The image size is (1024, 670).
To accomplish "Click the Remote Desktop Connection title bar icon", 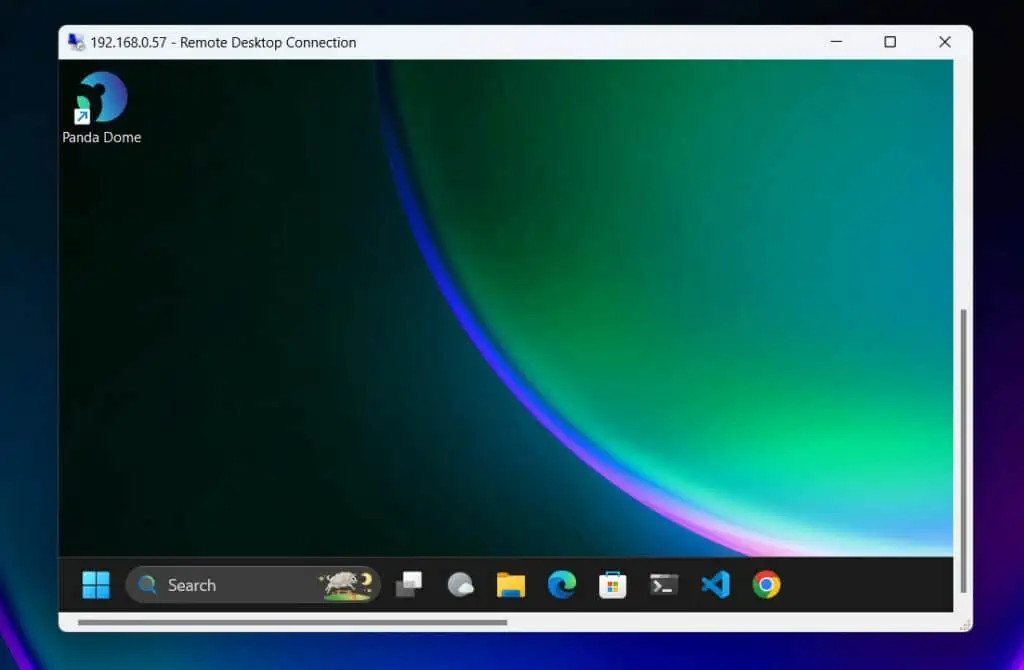I will [x=76, y=42].
